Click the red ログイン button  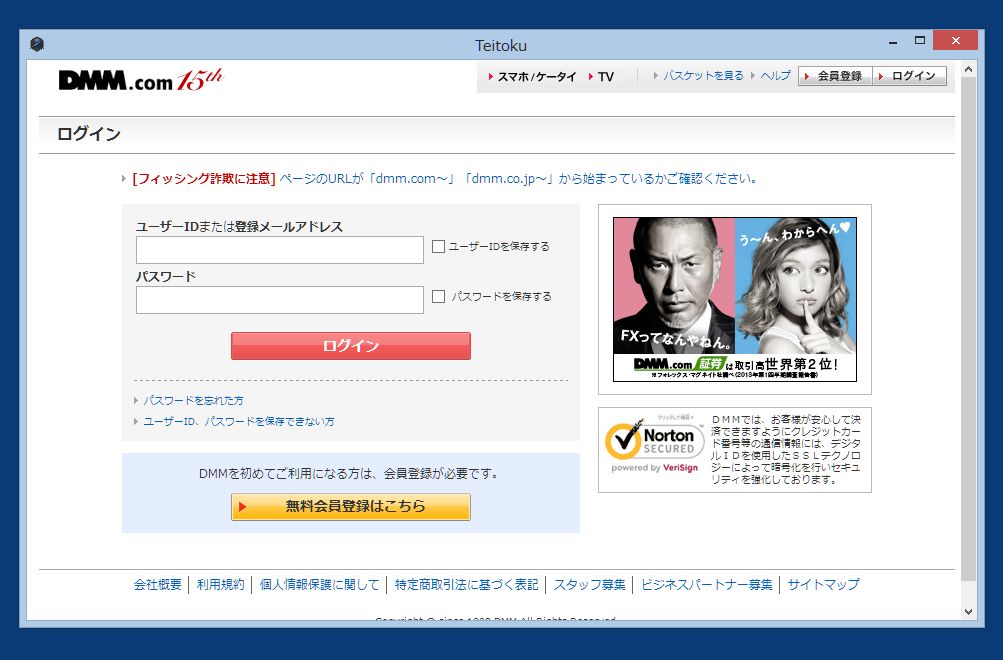coord(351,346)
